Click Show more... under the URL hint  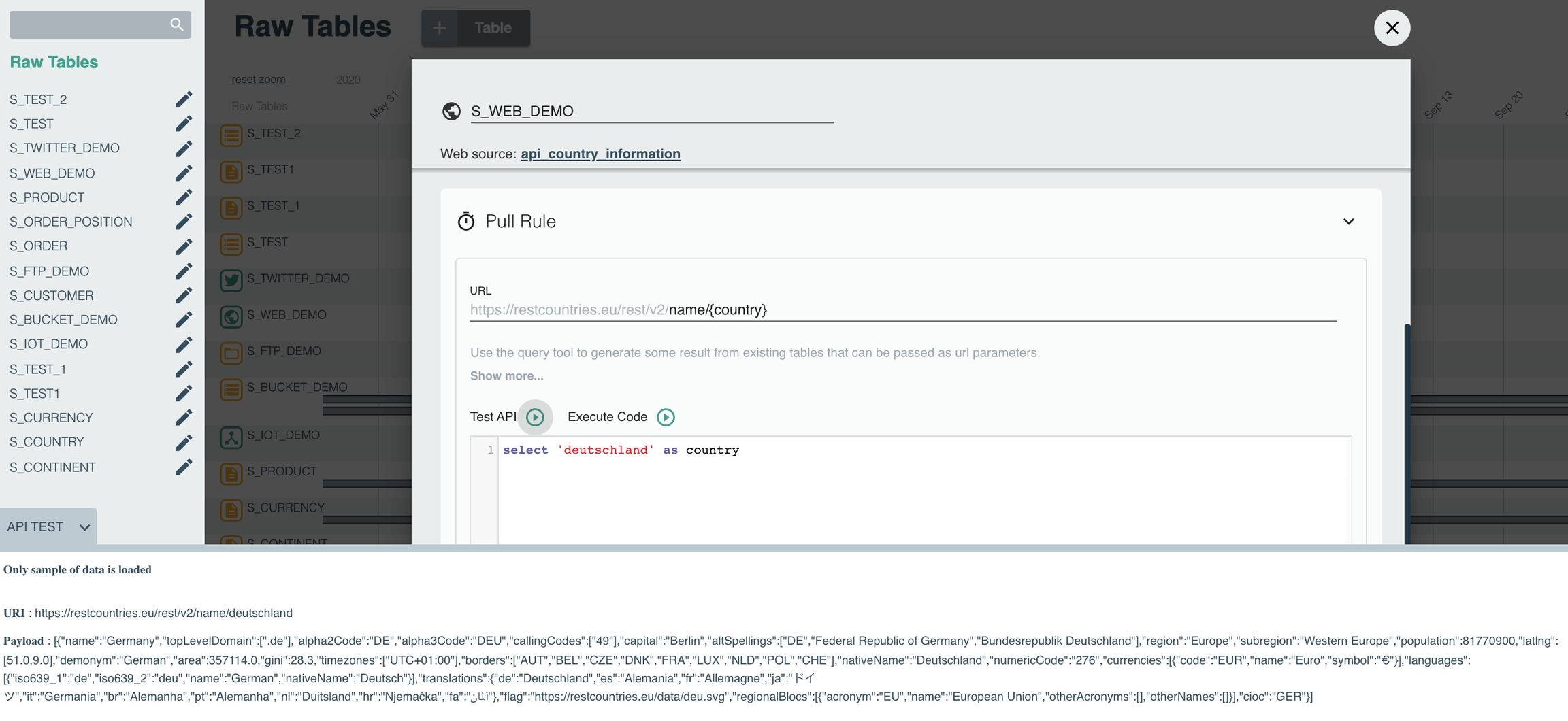506,375
